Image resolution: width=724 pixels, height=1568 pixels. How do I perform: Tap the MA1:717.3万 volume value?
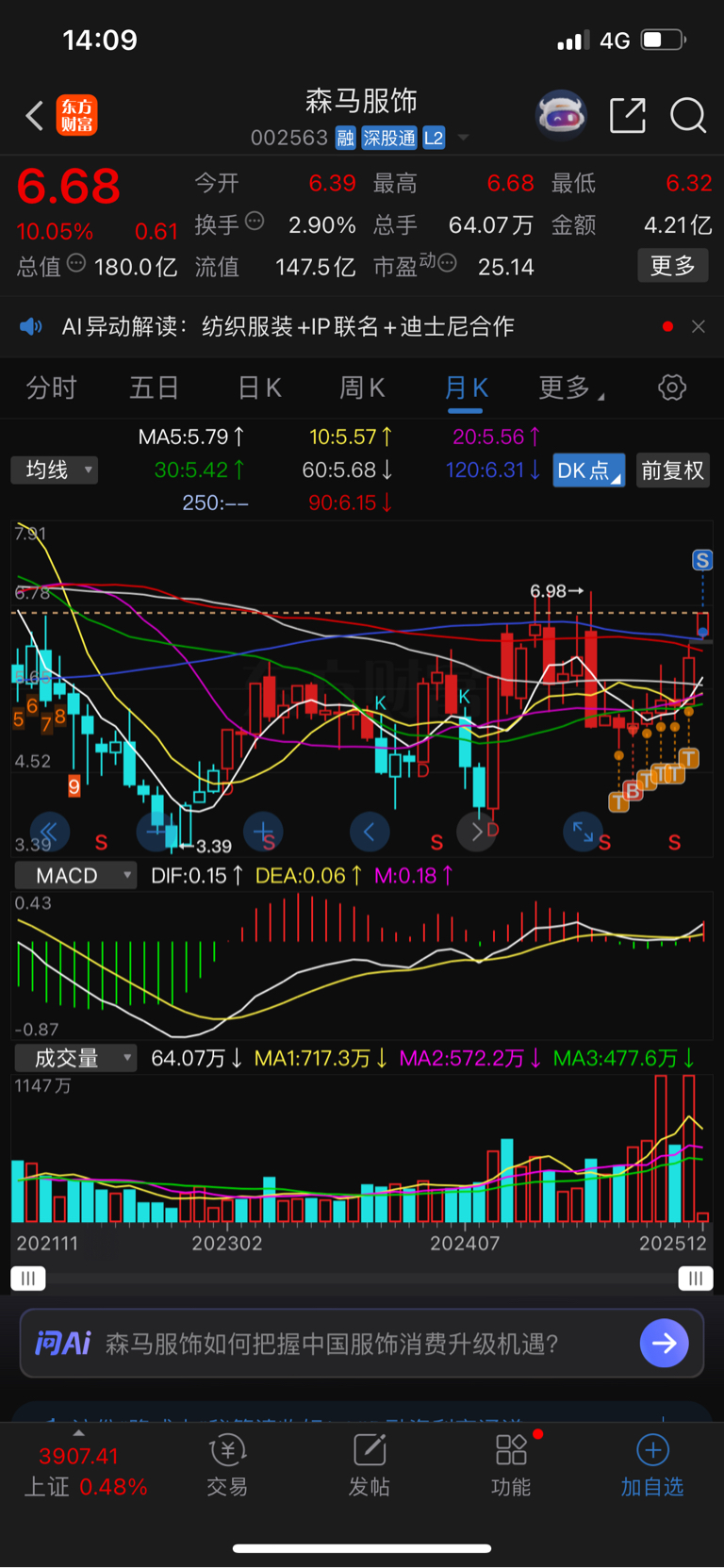321,1058
